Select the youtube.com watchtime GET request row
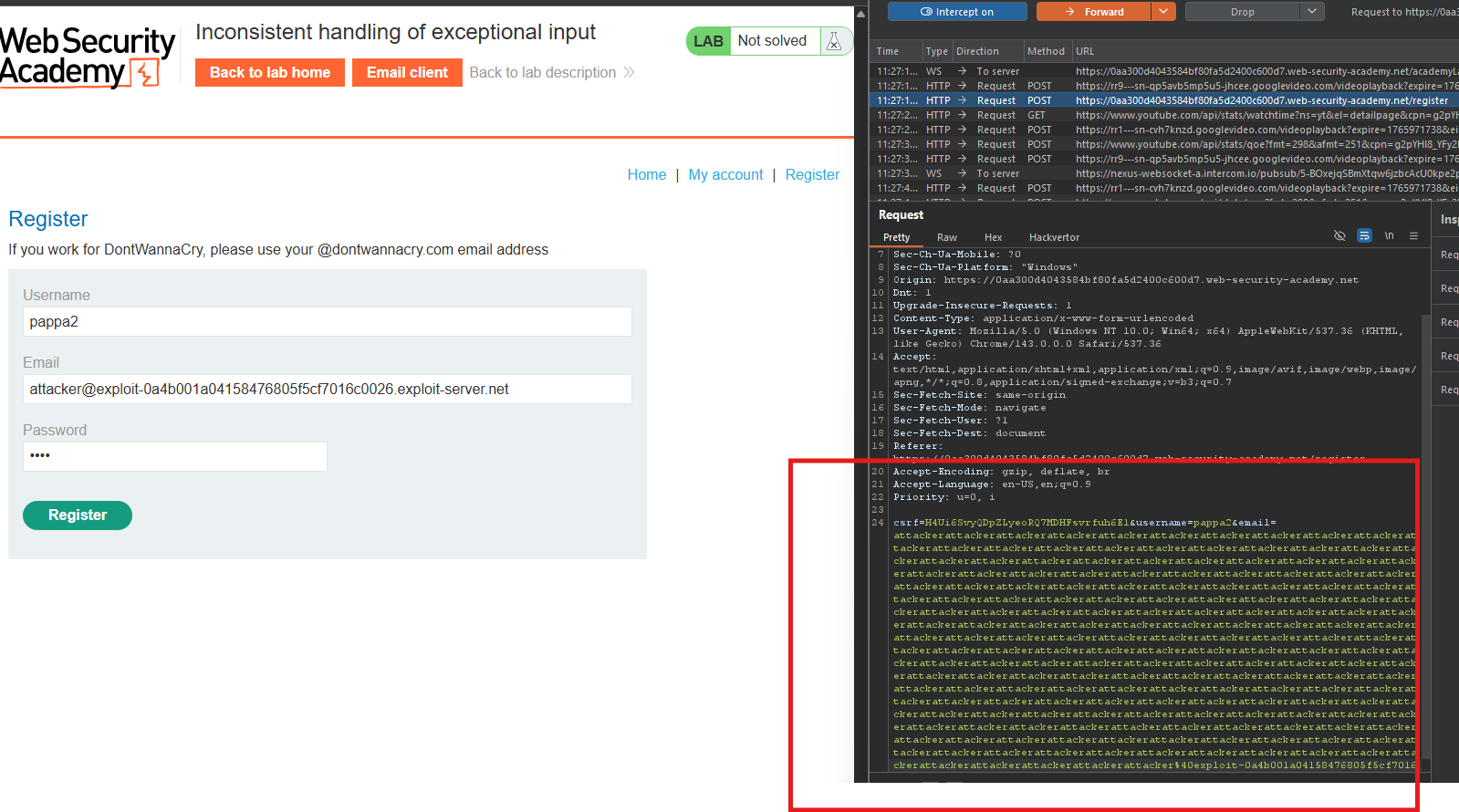 [1164, 115]
